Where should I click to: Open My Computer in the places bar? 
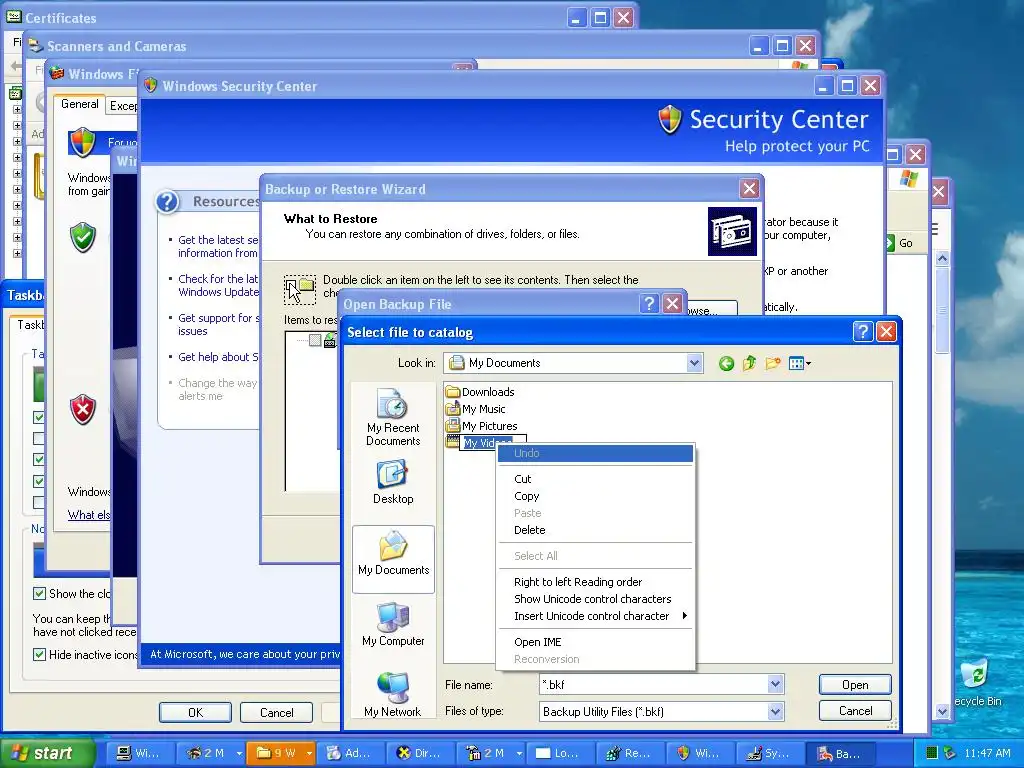pyautogui.click(x=393, y=624)
